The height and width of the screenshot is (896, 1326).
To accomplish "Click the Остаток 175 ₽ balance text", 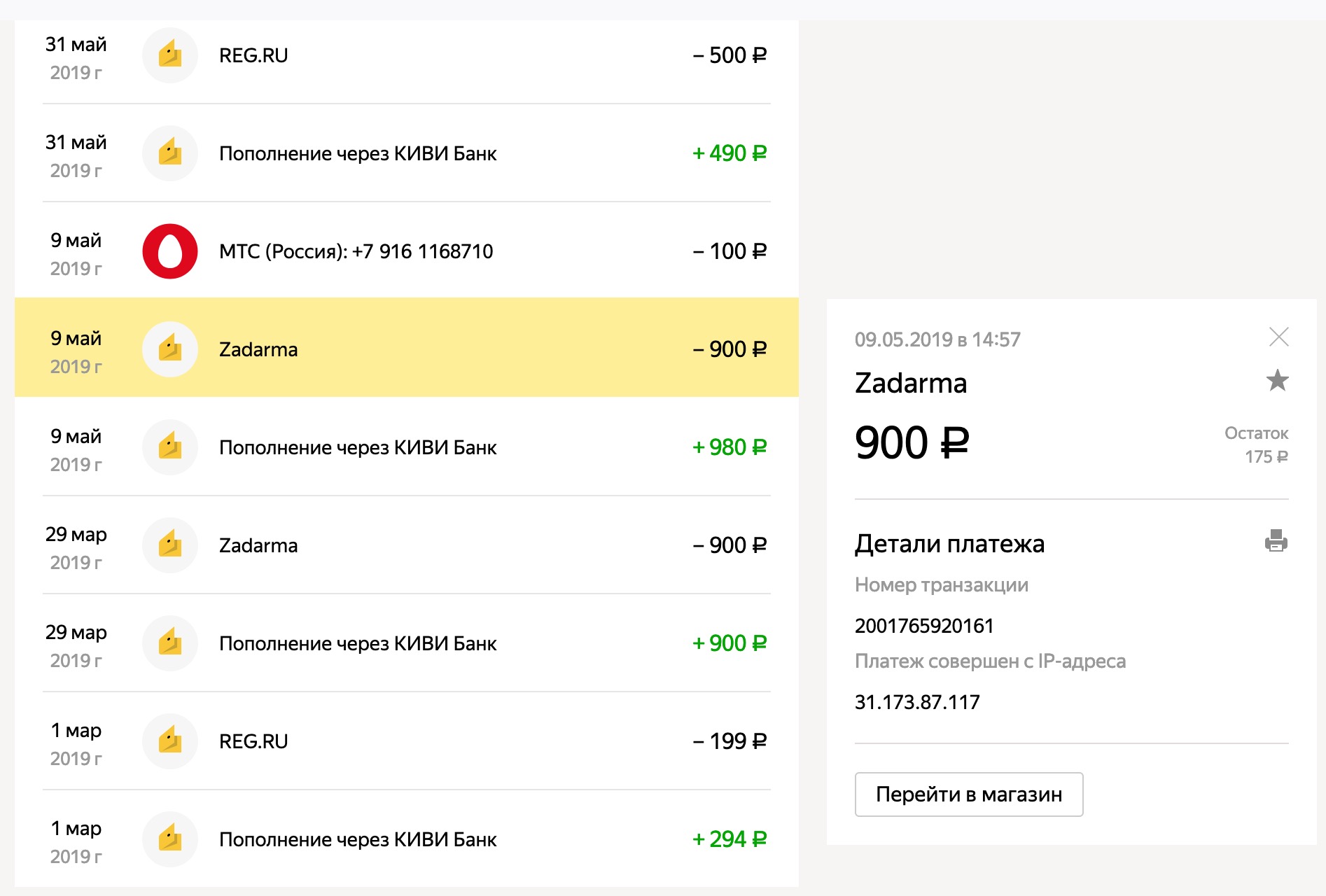I will pos(1257,445).
